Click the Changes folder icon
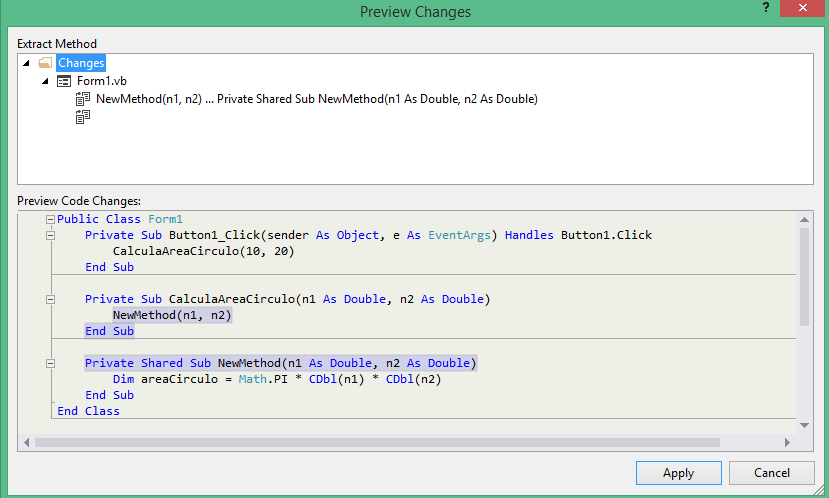Image resolution: width=829 pixels, height=498 pixels. [45, 63]
